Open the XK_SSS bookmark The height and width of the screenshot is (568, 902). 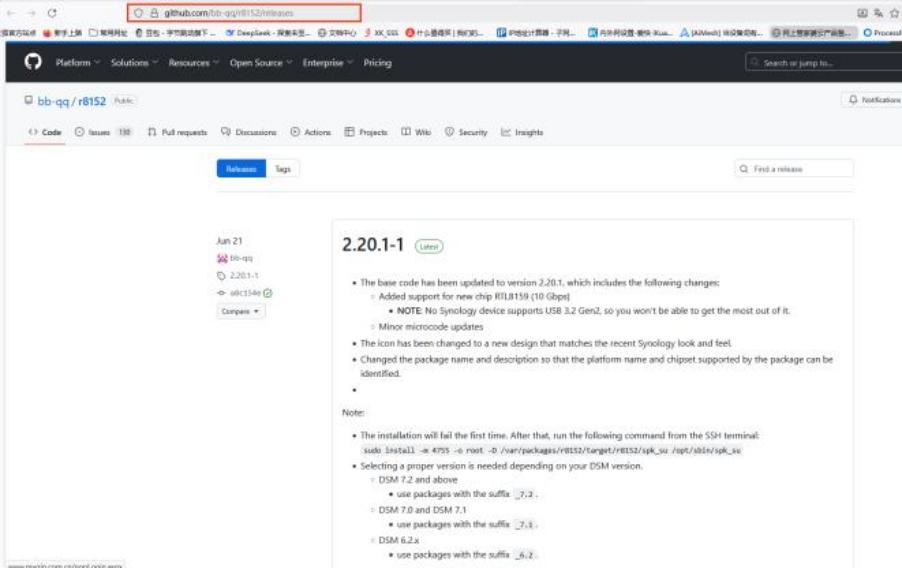381,33
